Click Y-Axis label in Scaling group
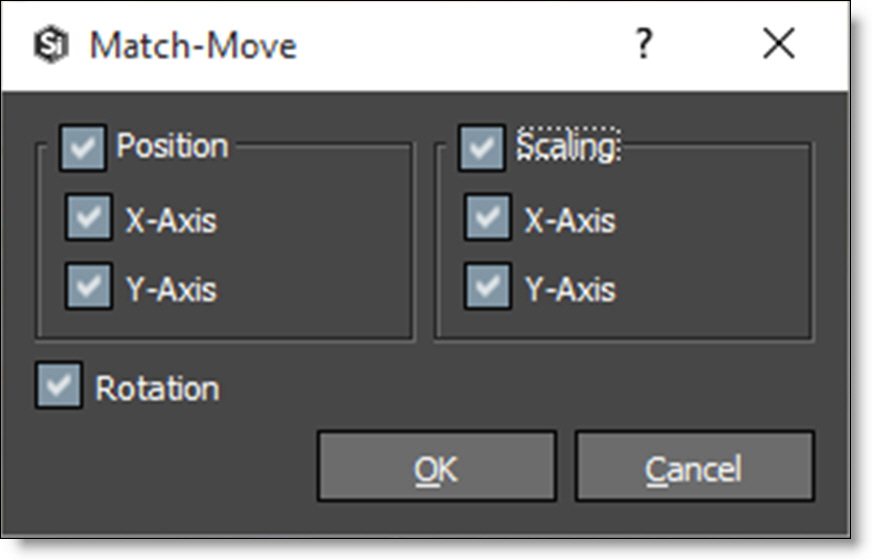 click(570, 289)
